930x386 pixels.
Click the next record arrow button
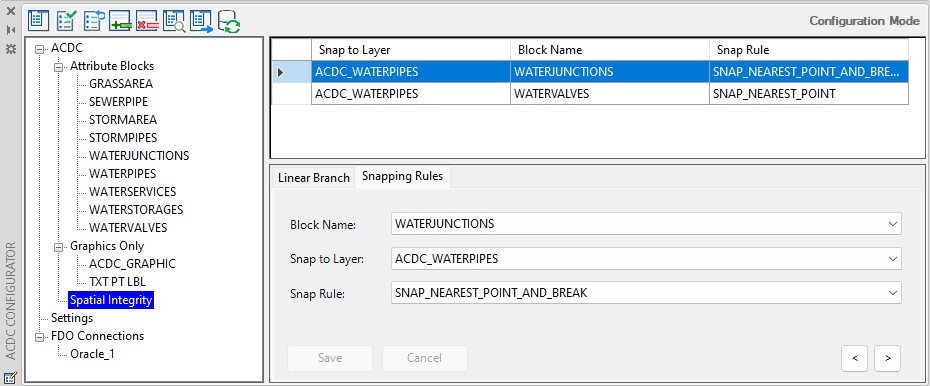tap(887, 358)
